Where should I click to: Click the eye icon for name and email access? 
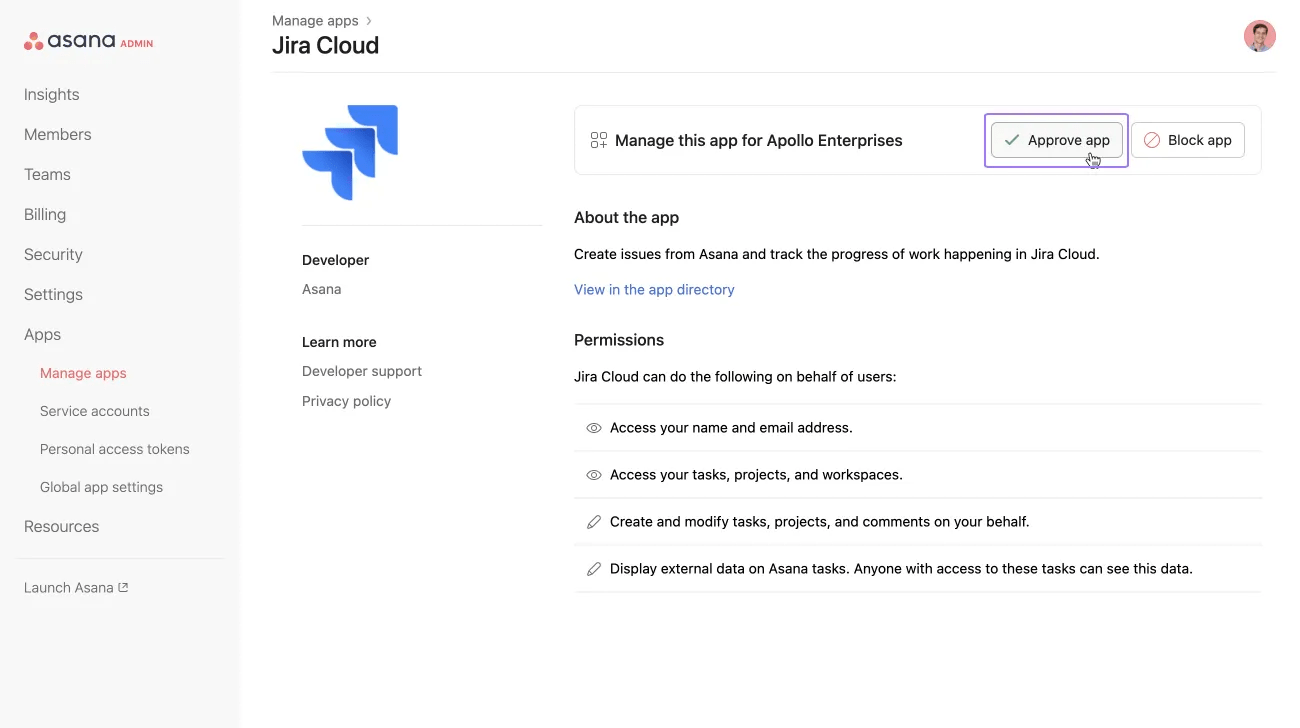(x=593, y=428)
